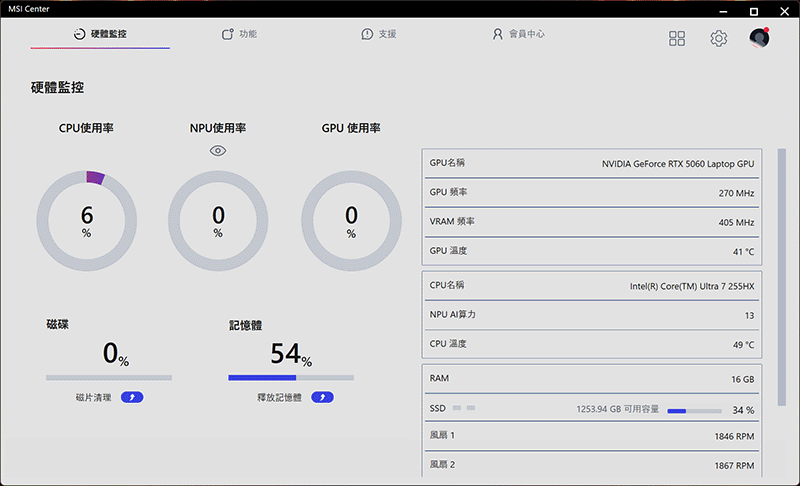
Task: Click the 磁片清理 label
Action: (96, 397)
